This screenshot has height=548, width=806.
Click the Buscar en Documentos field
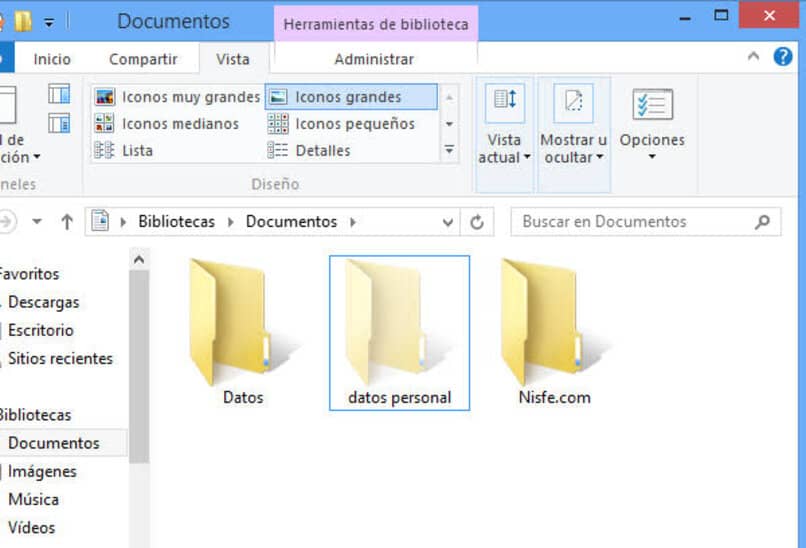click(x=646, y=222)
